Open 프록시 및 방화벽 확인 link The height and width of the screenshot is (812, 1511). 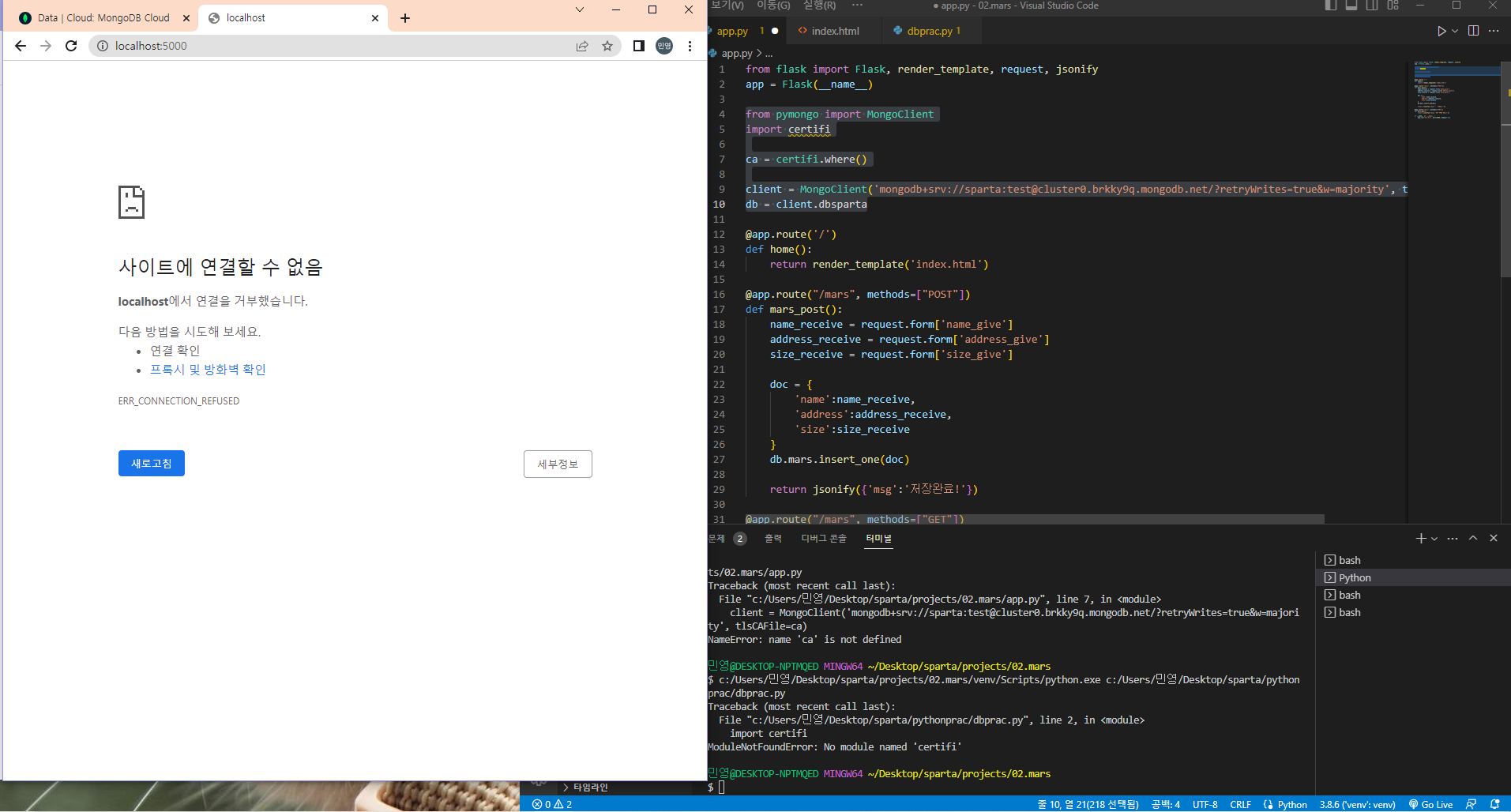click(x=208, y=370)
